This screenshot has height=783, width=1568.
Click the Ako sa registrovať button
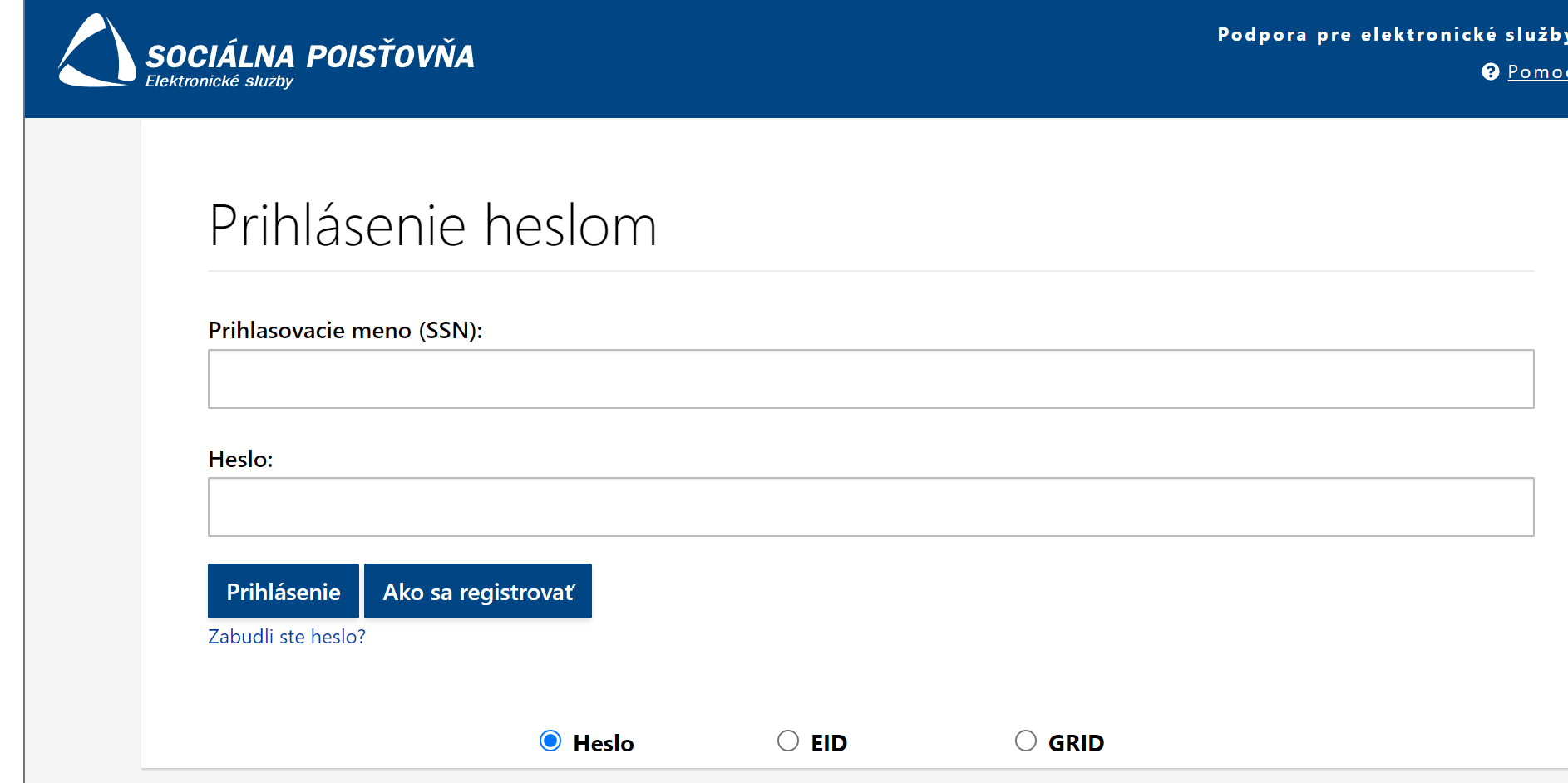tap(478, 592)
